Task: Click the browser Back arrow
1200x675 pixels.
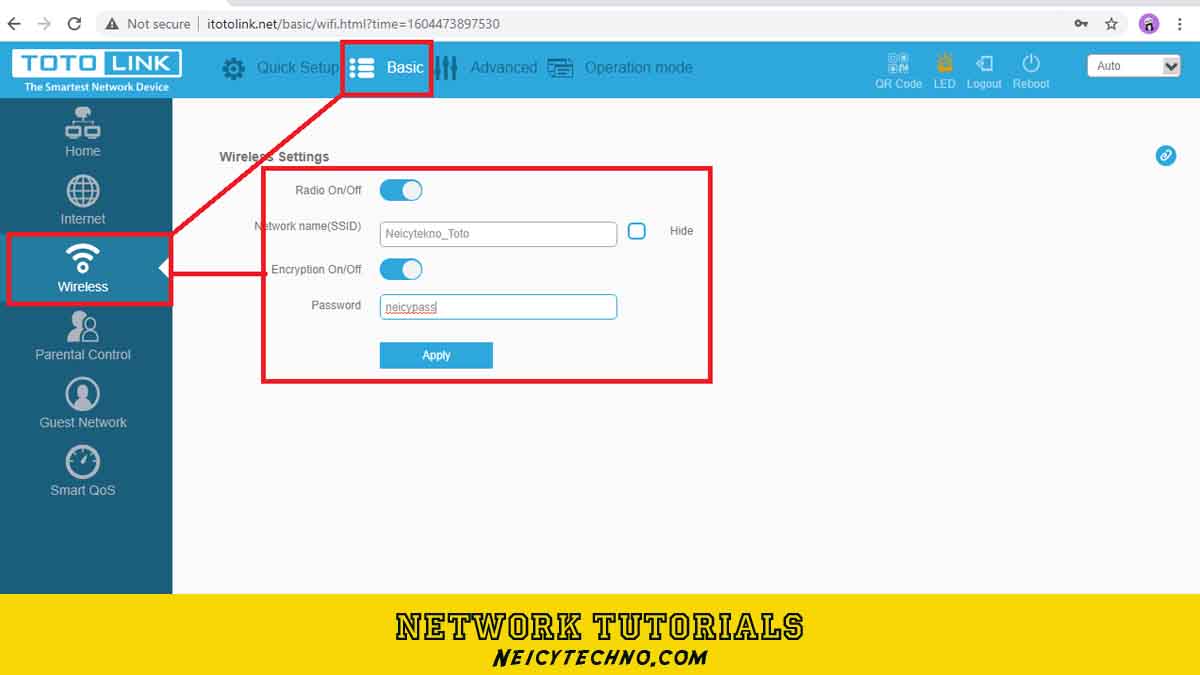Action: click(x=14, y=23)
